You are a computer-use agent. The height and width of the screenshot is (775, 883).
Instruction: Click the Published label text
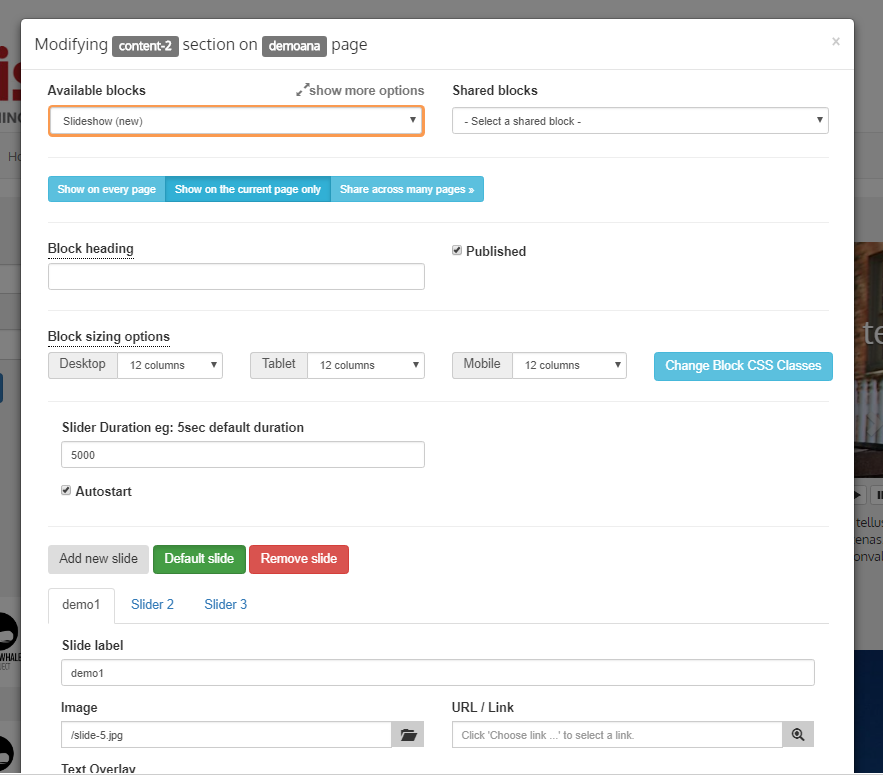(x=496, y=251)
